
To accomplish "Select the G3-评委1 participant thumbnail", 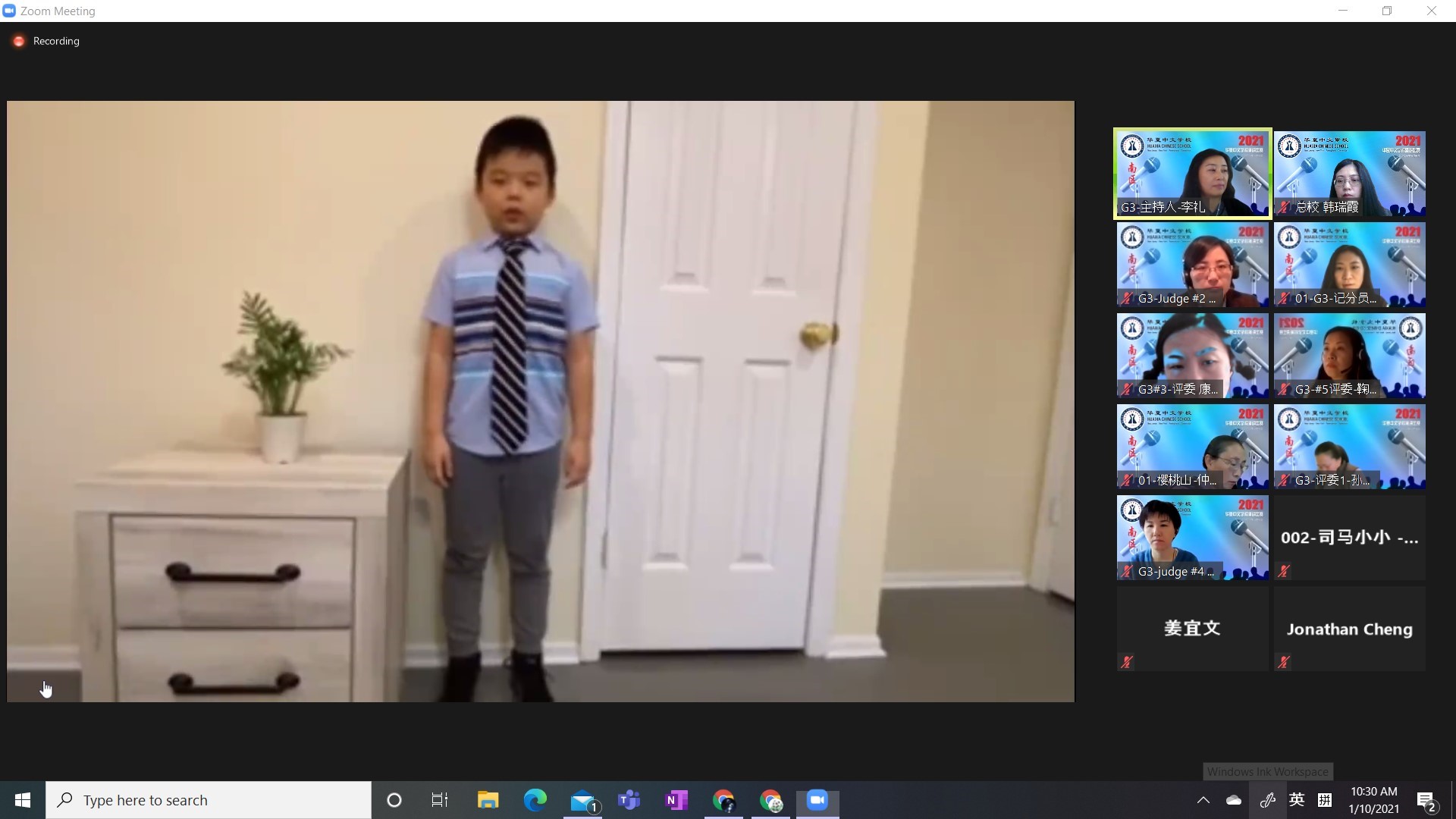I will [x=1350, y=447].
